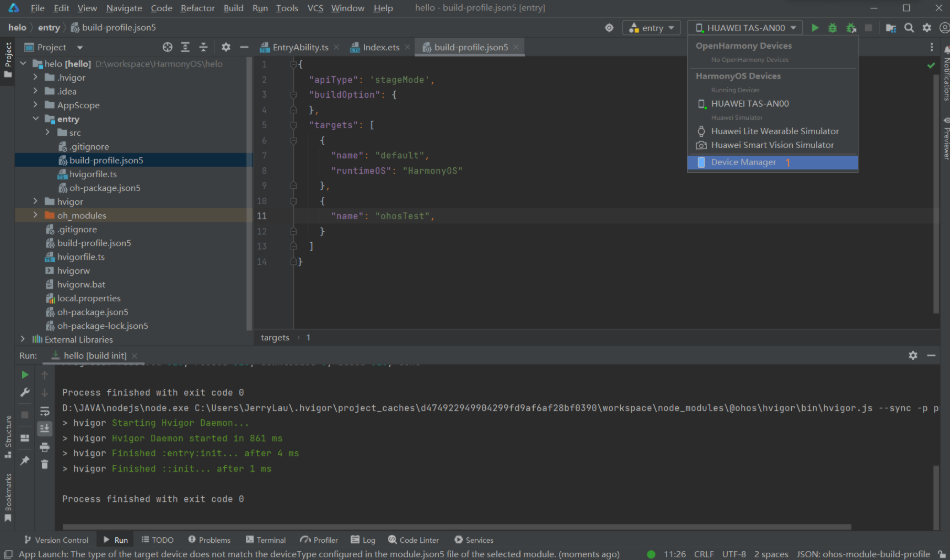The image size is (950, 560).
Task: Open the Refactor menu
Action: coord(197,8)
